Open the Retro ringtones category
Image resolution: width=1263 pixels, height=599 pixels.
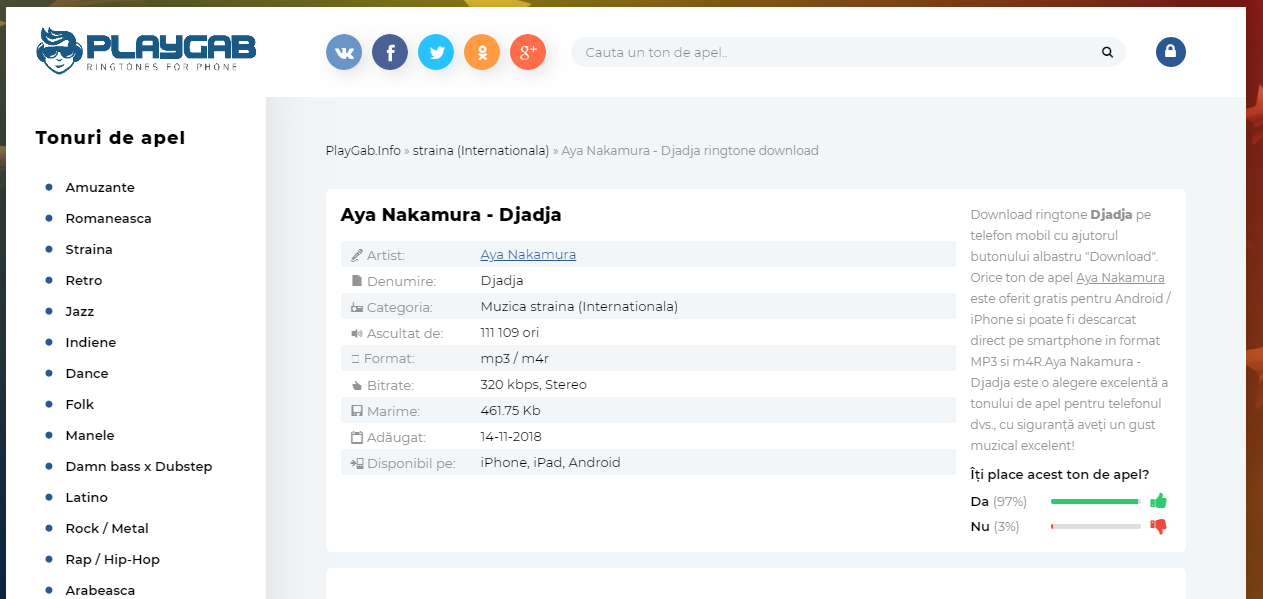[x=84, y=280]
